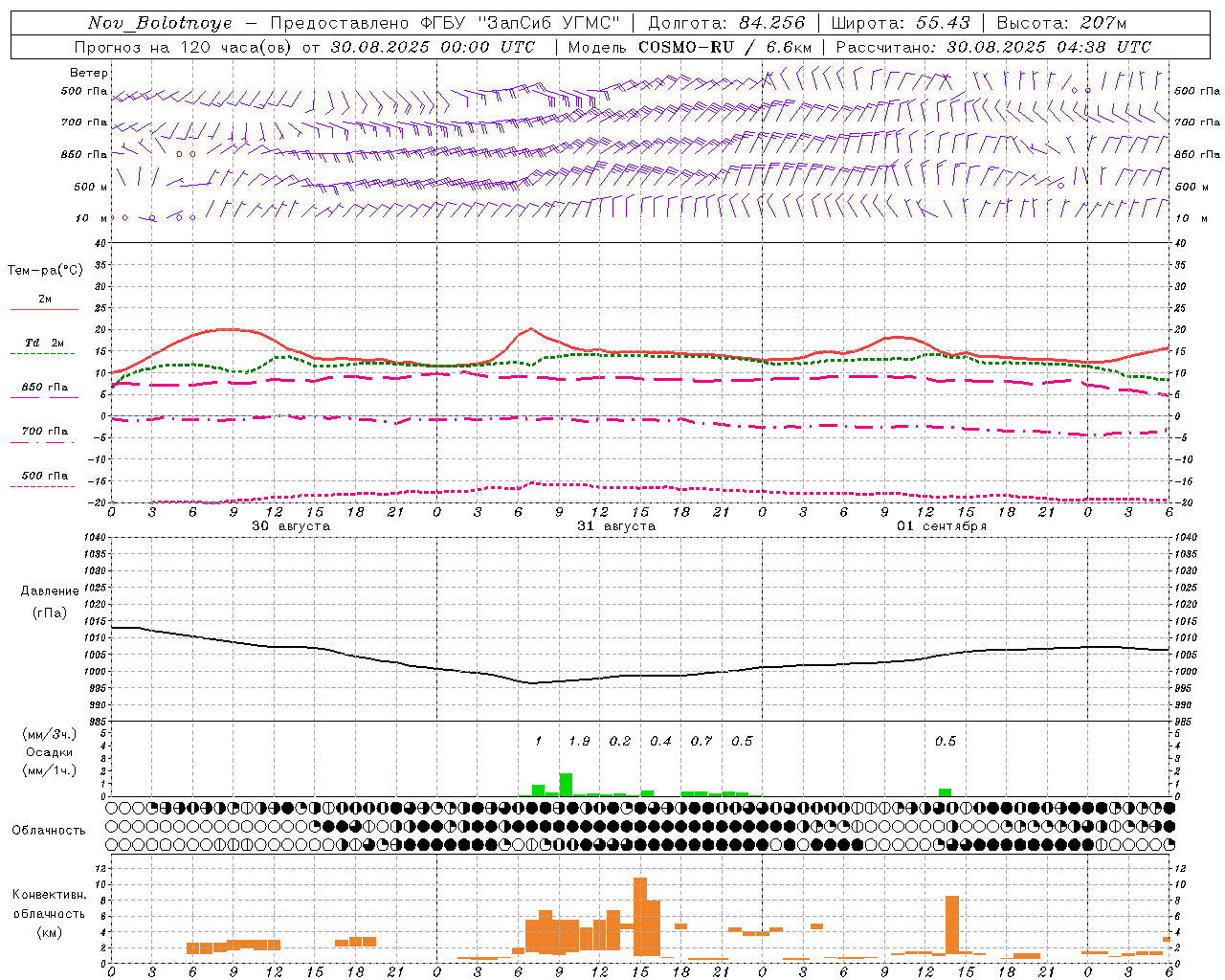This screenshot has width=1225, height=980.
Task: Click the Тем-ра(°C) axis label
Action: coord(45,271)
